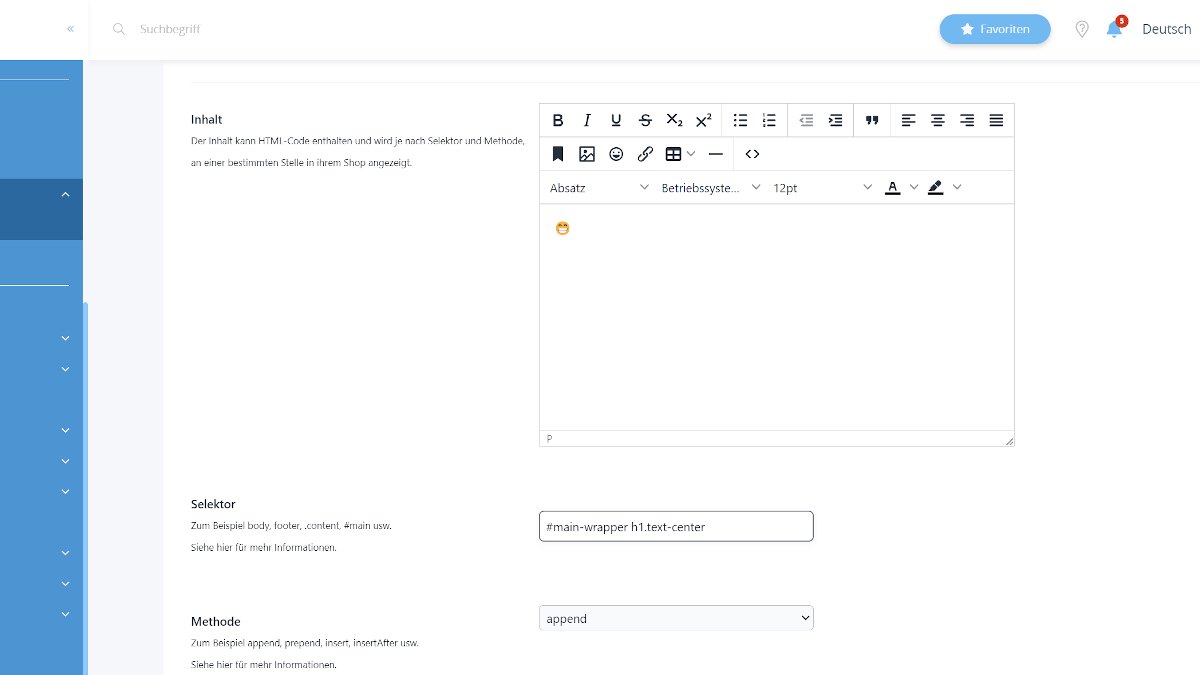Increase indent of paragraph
The width and height of the screenshot is (1200, 675).
[835, 120]
